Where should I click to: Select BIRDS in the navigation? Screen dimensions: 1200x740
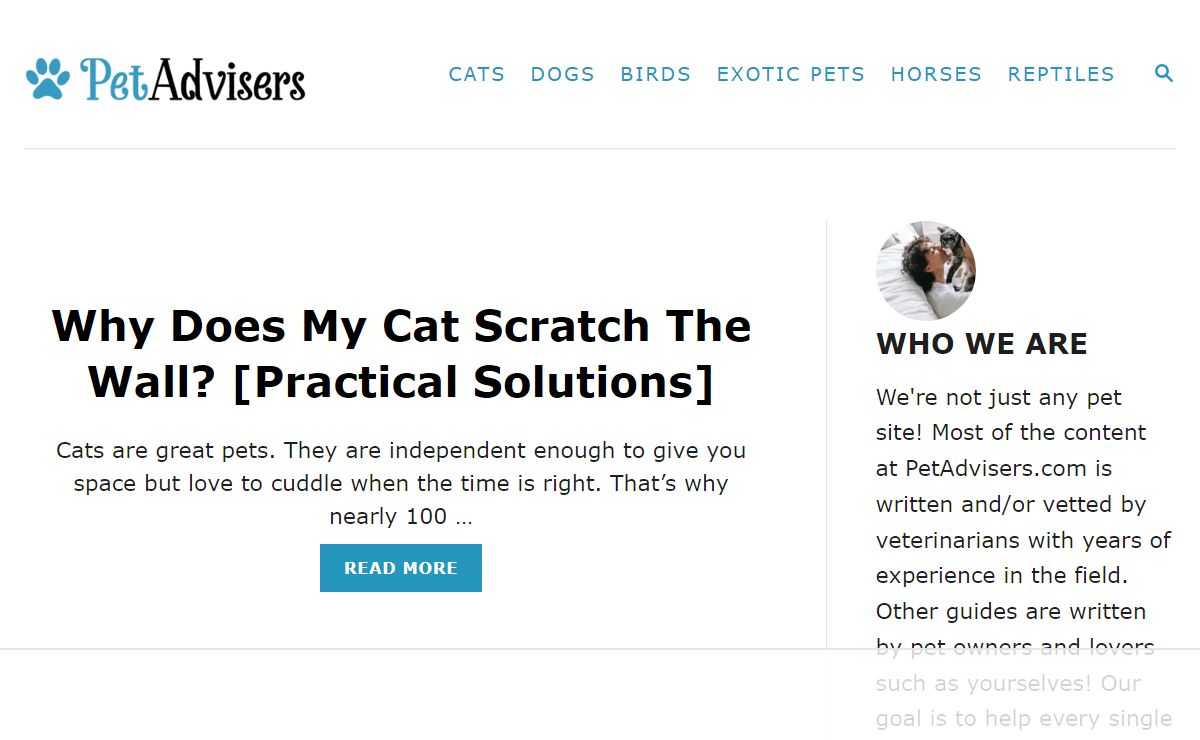(655, 74)
